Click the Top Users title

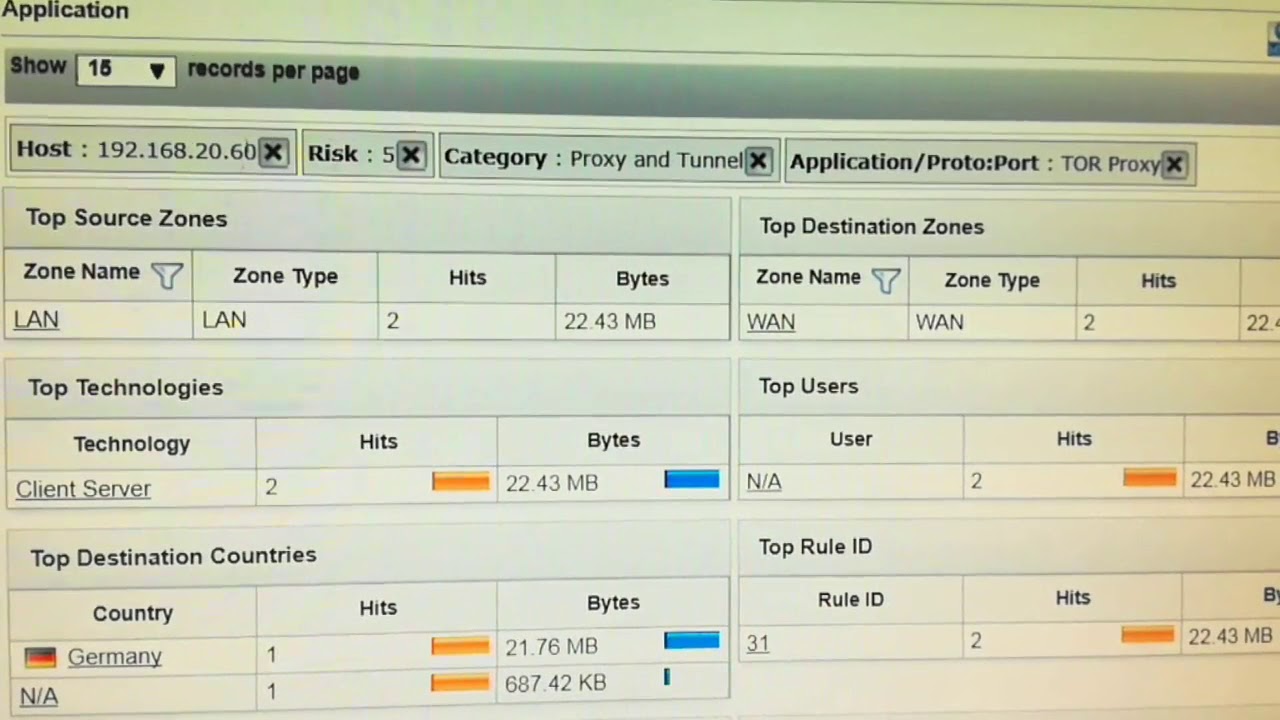point(808,386)
